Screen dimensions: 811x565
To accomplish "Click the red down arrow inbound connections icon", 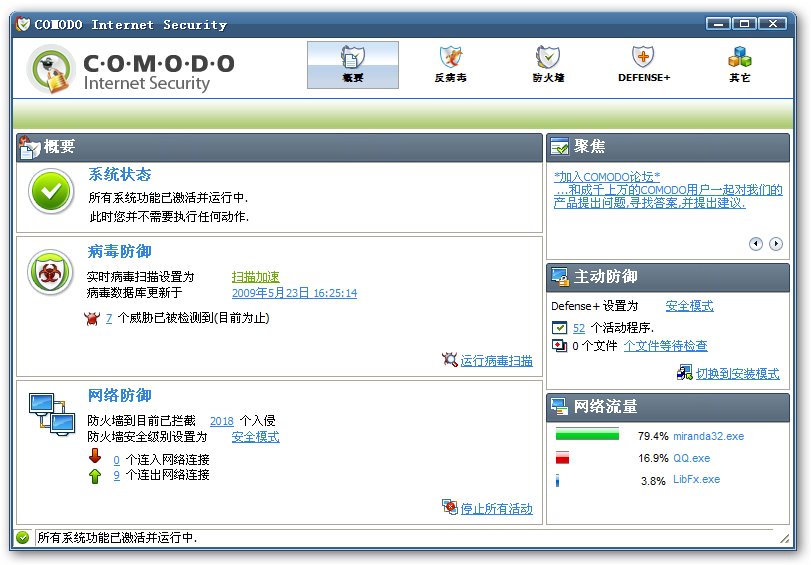I will [x=95, y=456].
